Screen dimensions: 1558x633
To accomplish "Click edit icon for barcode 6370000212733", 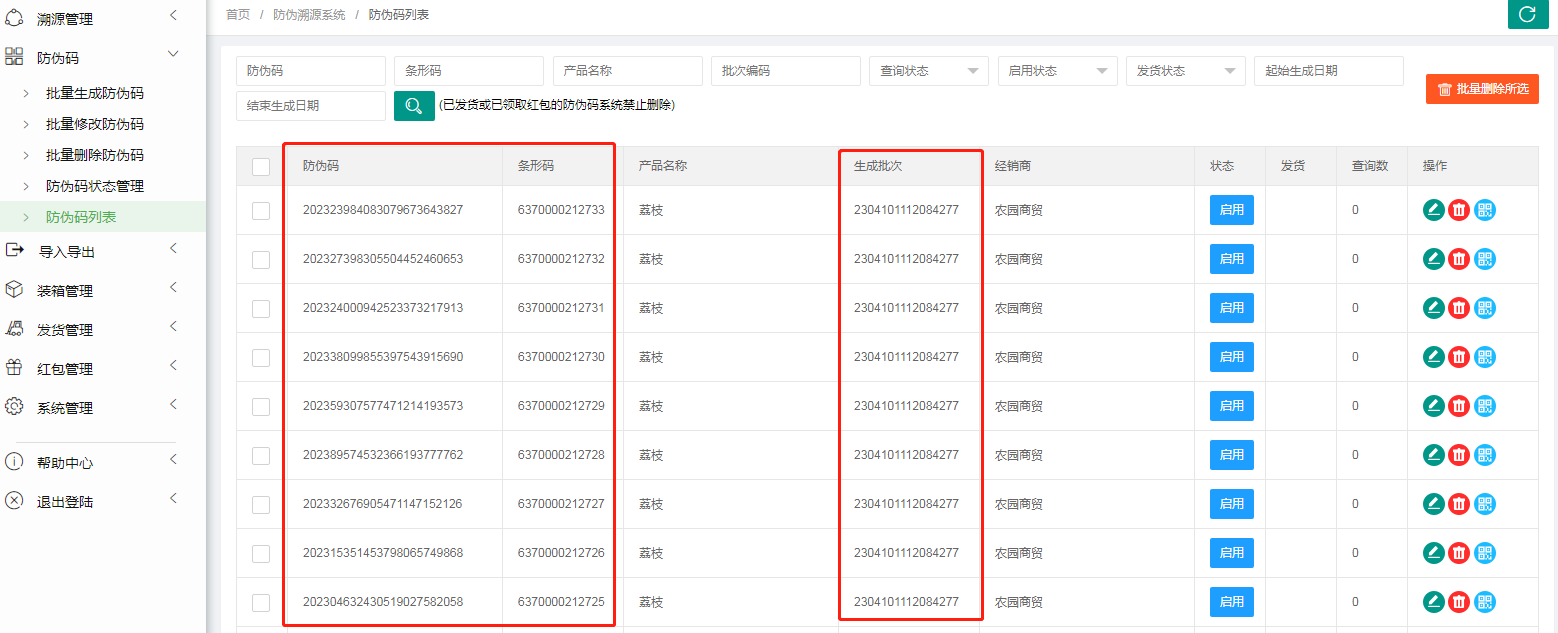I will (1433, 210).
